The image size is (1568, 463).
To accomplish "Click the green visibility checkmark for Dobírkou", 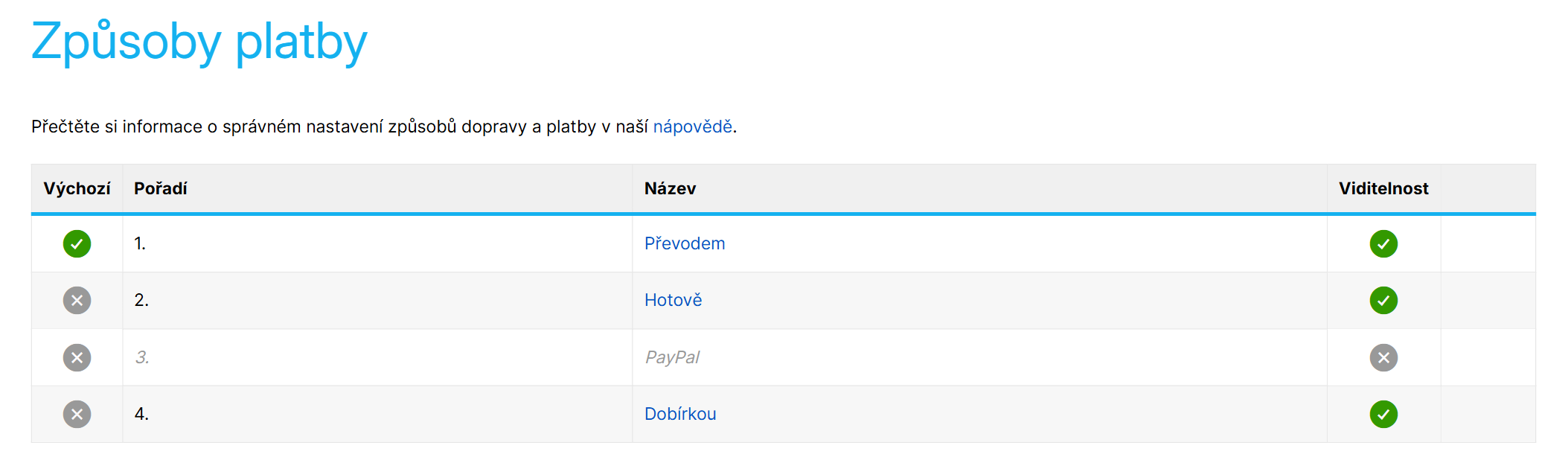I will click(1383, 413).
